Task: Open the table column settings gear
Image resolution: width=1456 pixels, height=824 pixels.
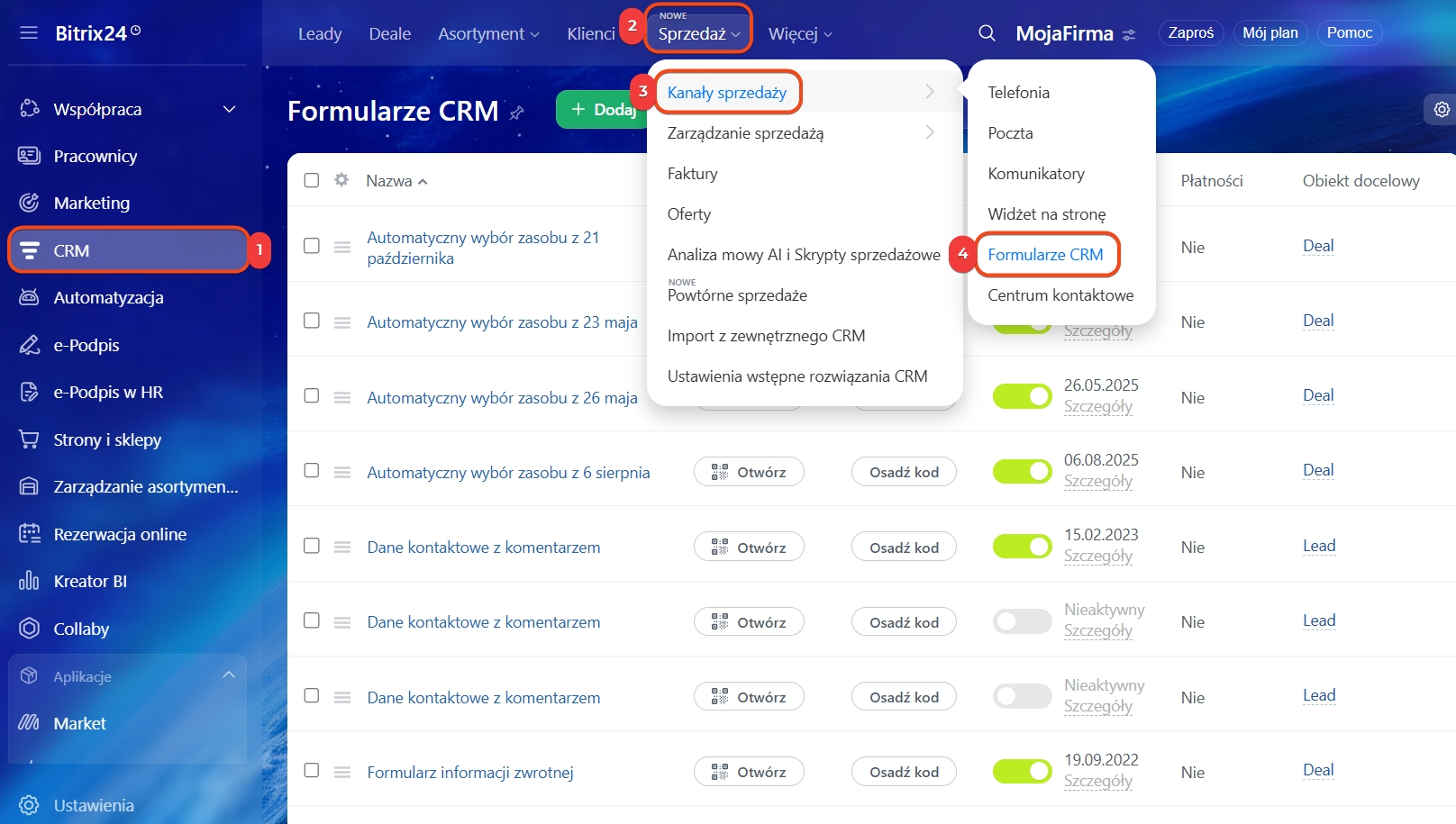Action: (341, 180)
